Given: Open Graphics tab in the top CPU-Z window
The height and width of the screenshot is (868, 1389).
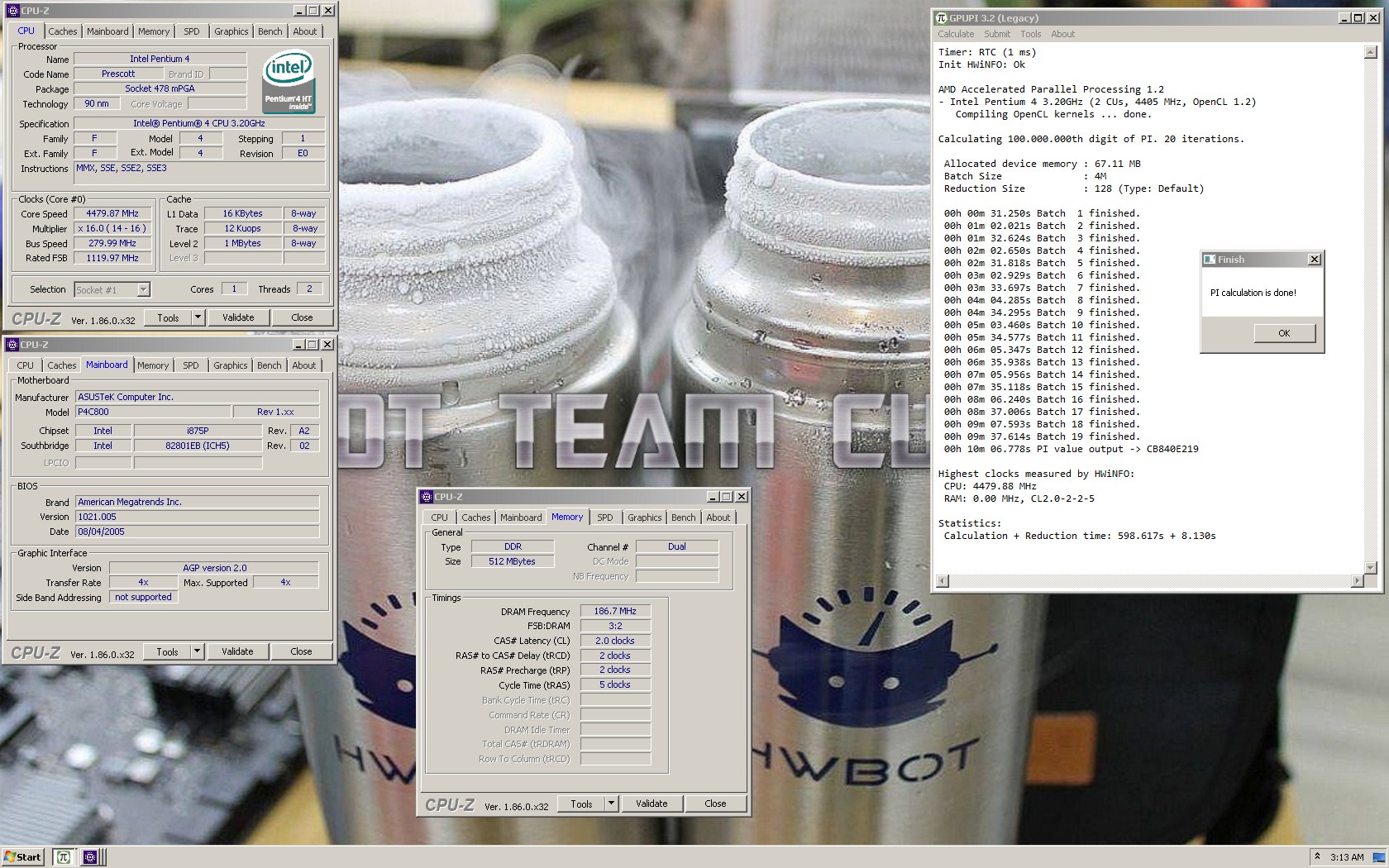Looking at the screenshot, I should [x=231, y=31].
